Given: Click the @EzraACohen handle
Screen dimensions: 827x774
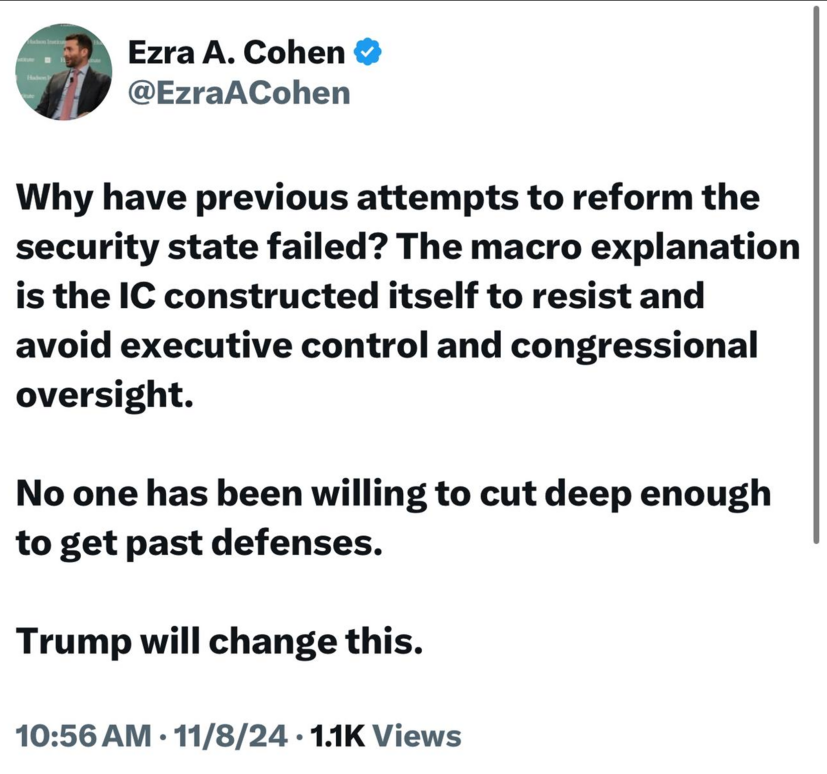Looking at the screenshot, I should [x=240, y=92].
